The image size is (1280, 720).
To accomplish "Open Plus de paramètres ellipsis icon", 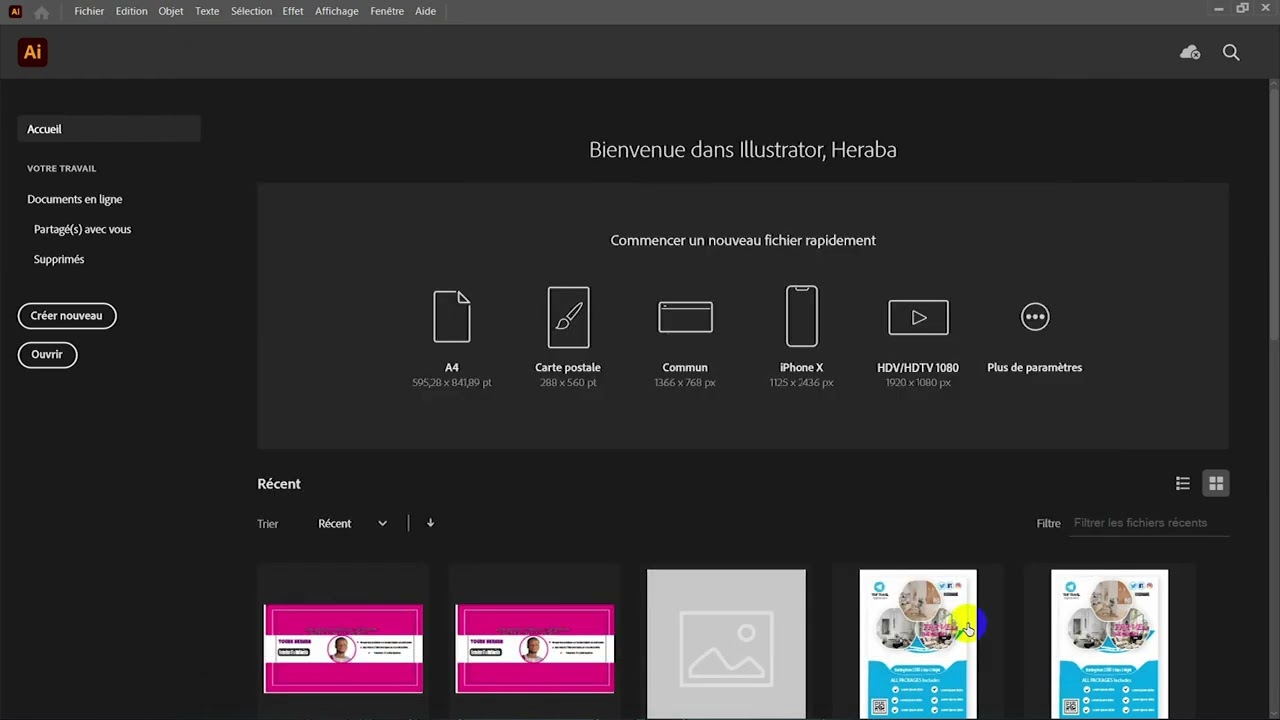I will 1035,317.
